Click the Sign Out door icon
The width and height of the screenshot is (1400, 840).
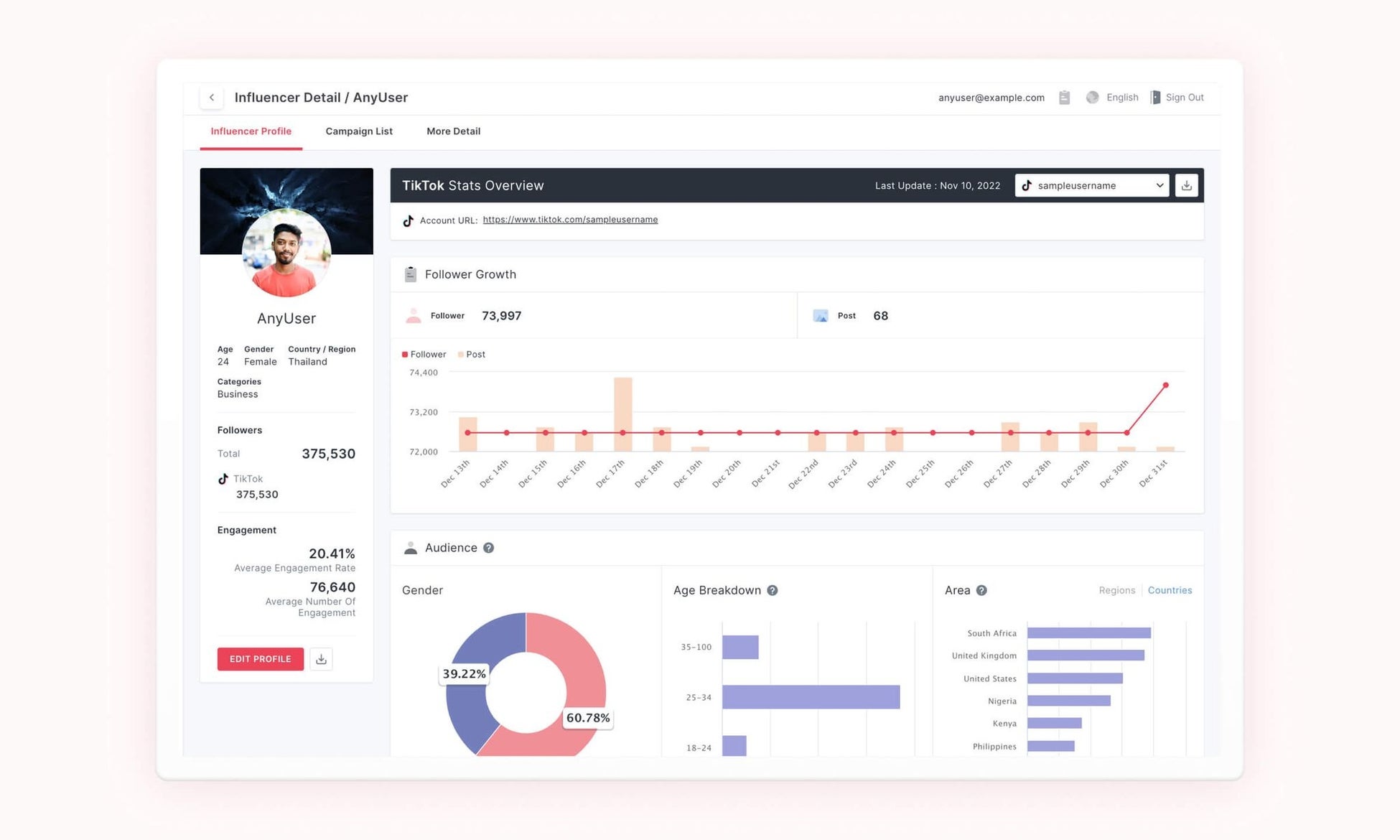1155,98
